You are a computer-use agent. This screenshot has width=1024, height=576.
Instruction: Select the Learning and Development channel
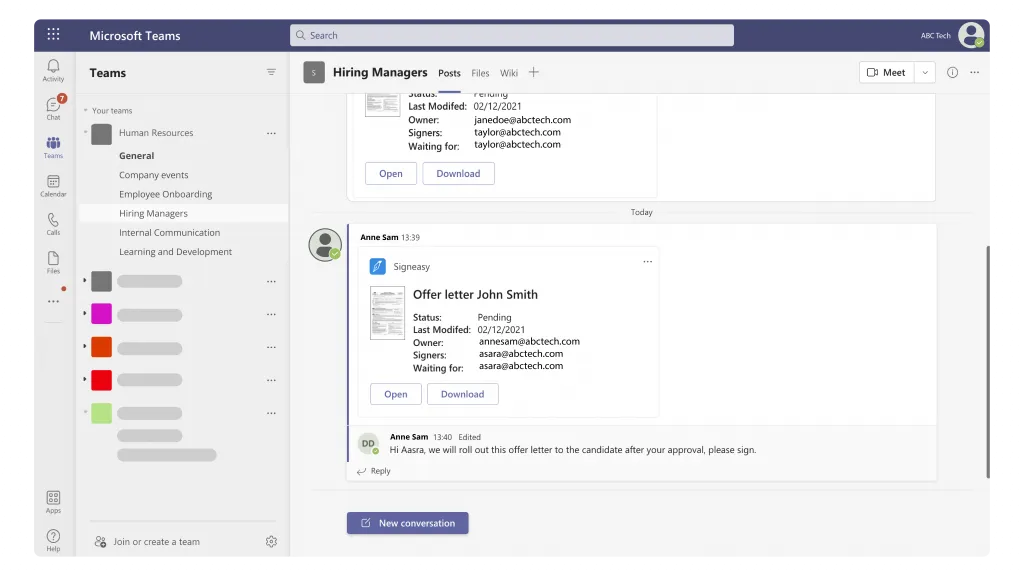tap(175, 252)
